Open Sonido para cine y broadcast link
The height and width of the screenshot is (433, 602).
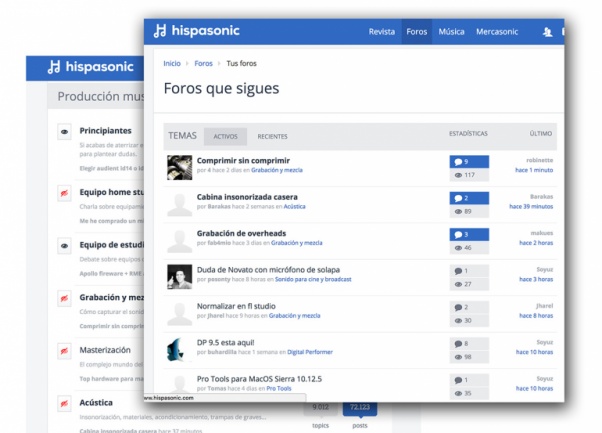coord(313,279)
